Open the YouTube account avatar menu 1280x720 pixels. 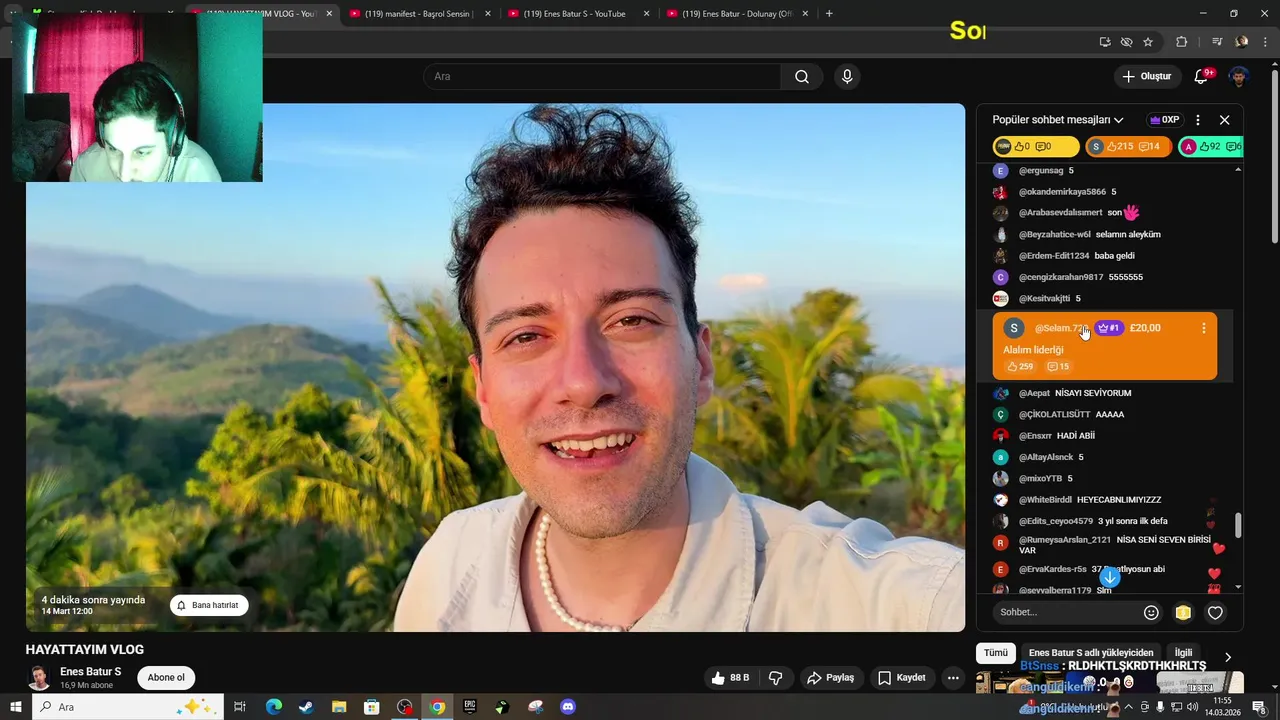pyautogui.click(x=1239, y=77)
